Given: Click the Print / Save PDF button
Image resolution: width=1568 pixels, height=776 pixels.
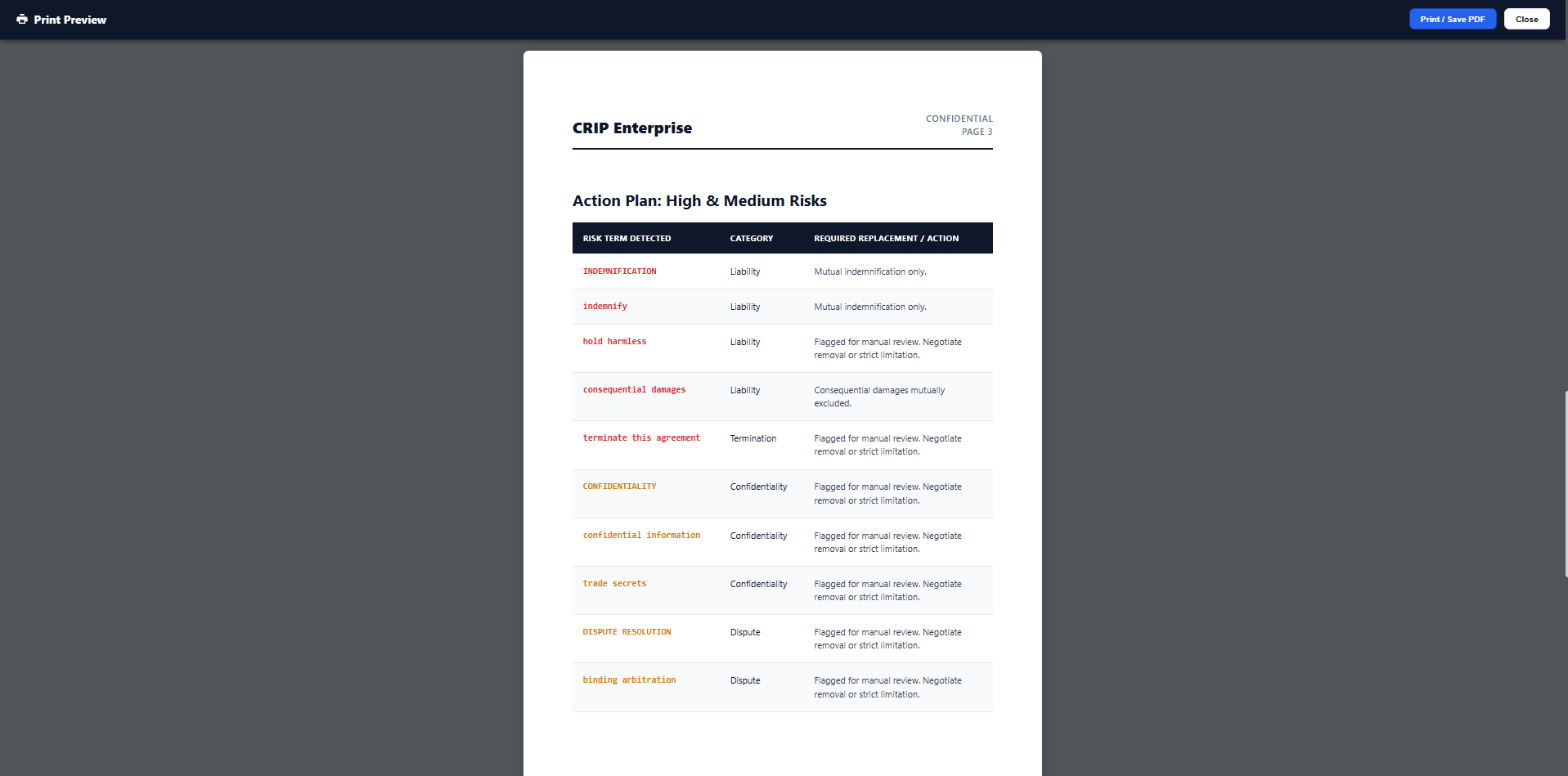Looking at the screenshot, I should (1451, 18).
